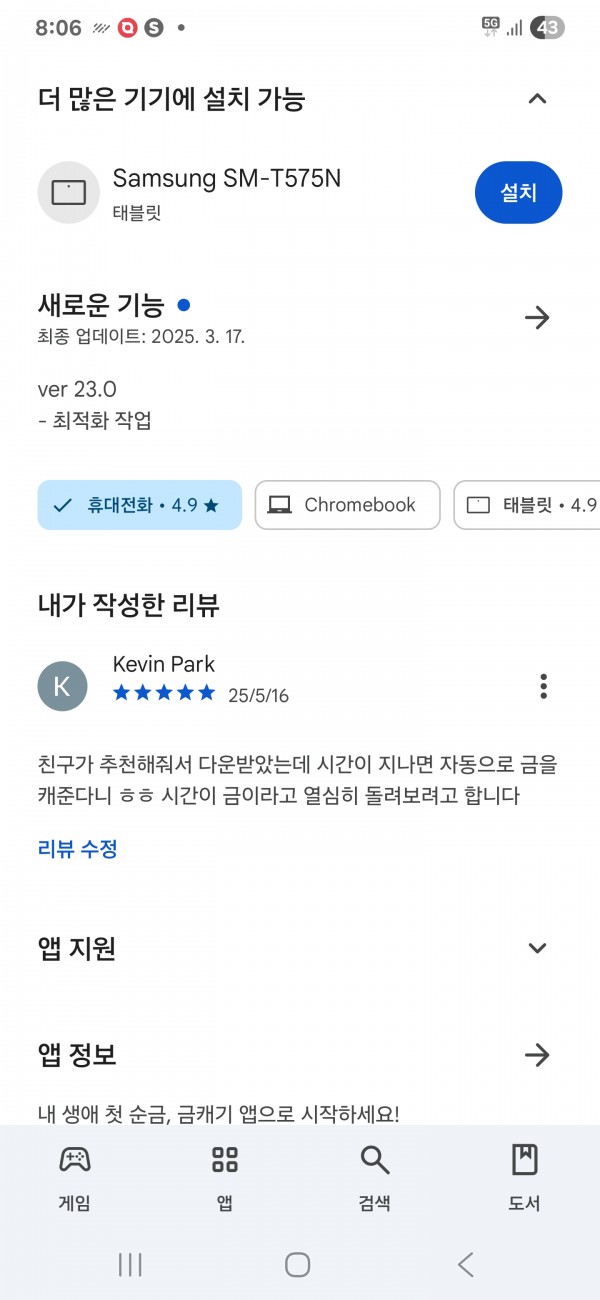Tap Kevin Park's profile avatar
600x1300 pixels.
(62, 686)
